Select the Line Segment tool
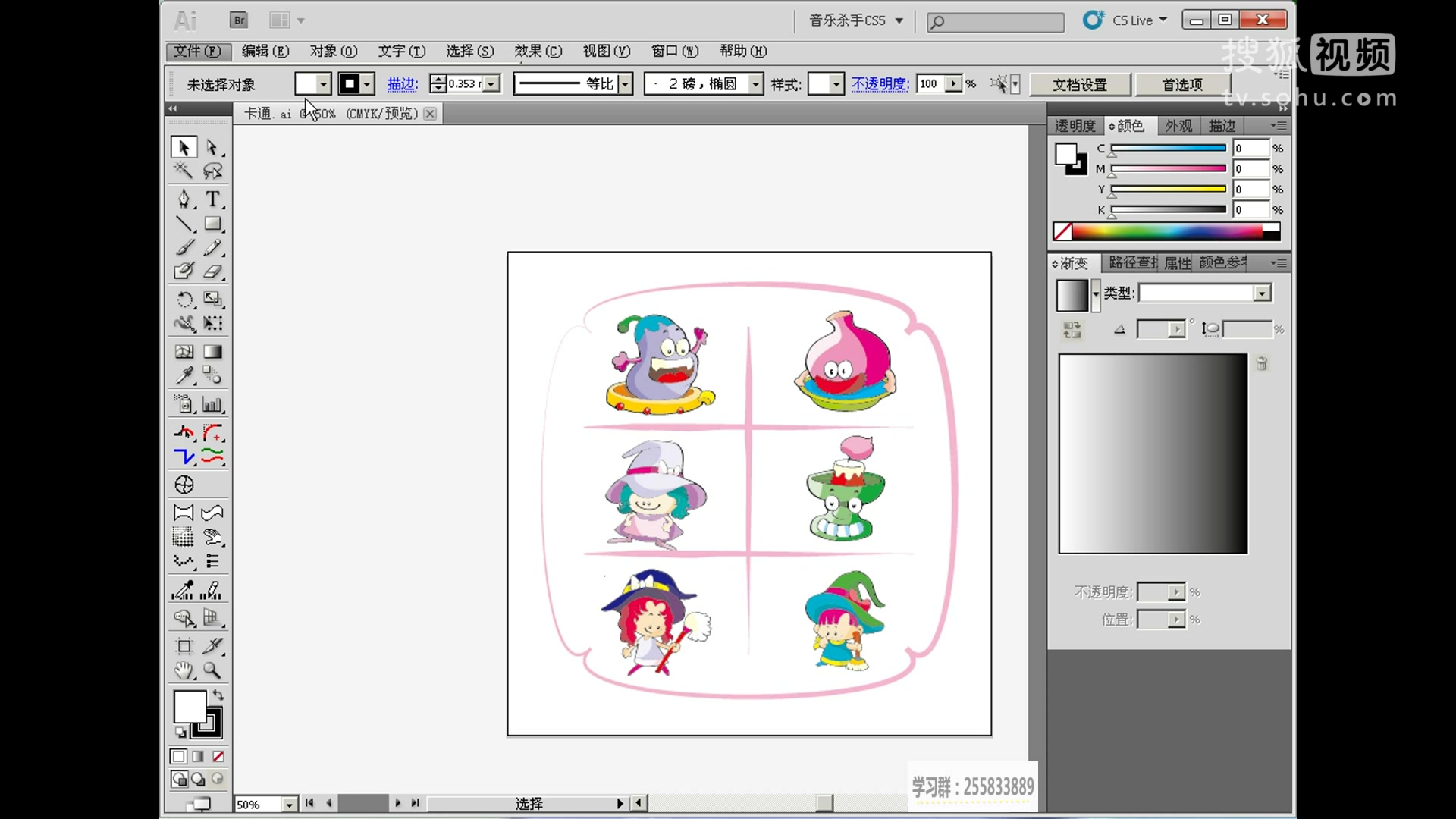1456x819 pixels. click(184, 224)
